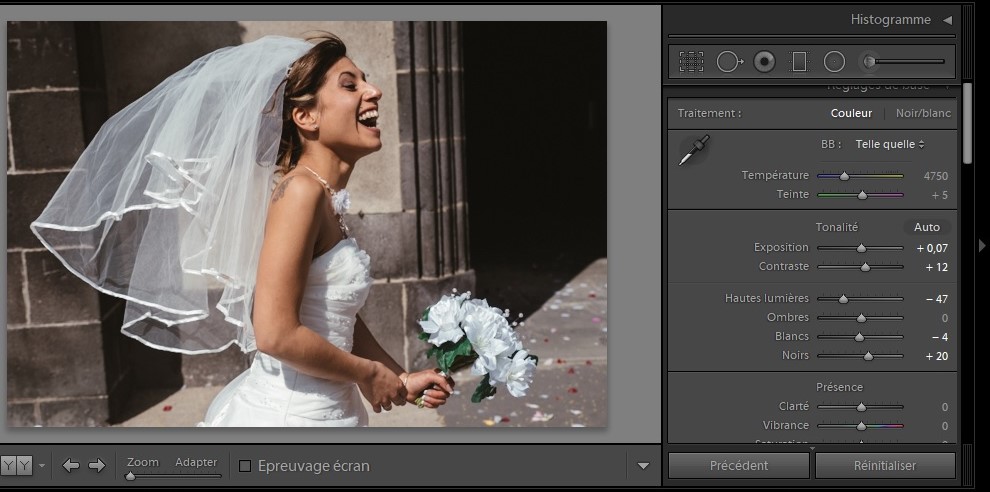Select the Graduated filter tool

(799, 61)
